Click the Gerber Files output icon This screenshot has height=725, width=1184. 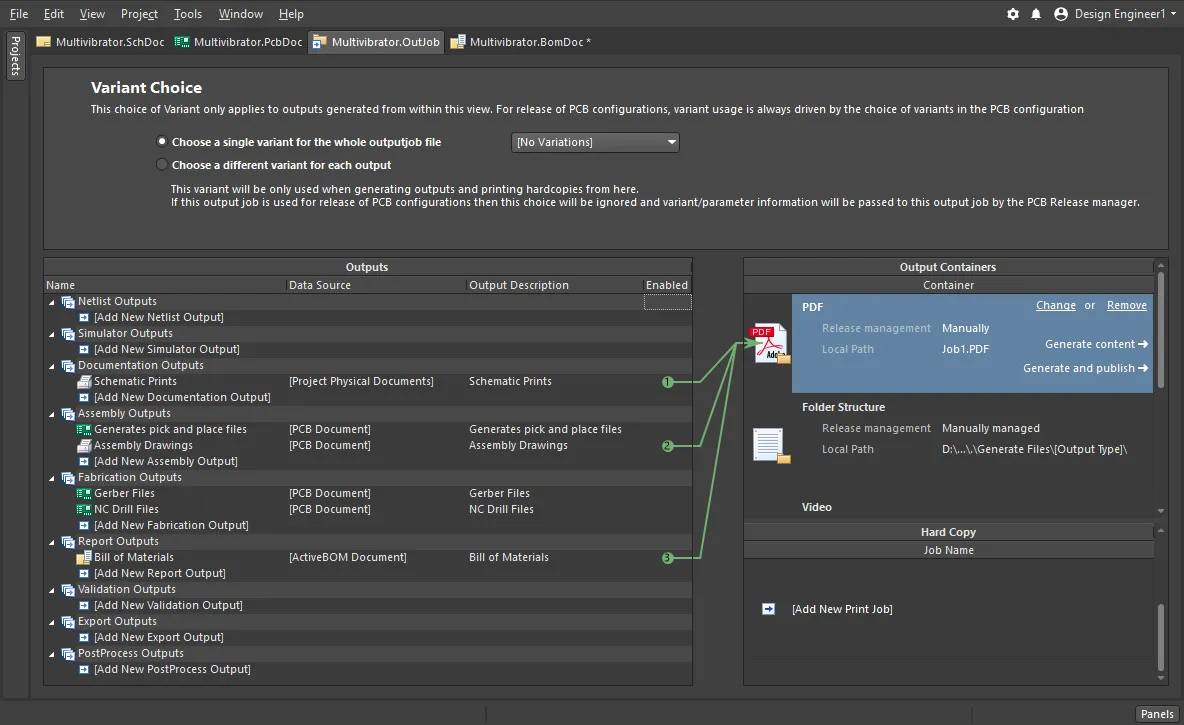(84, 493)
